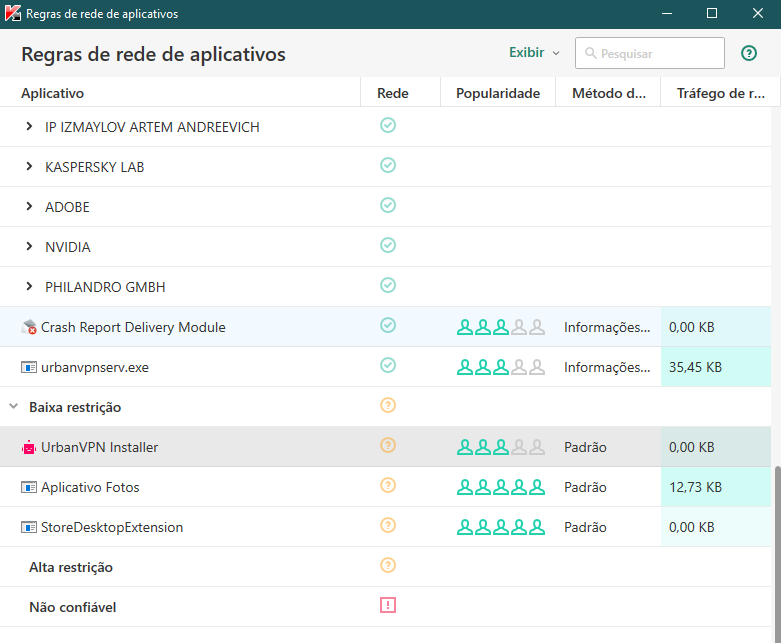Sort by the Aplicativo column header
The image size is (781, 643).
click(52, 93)
